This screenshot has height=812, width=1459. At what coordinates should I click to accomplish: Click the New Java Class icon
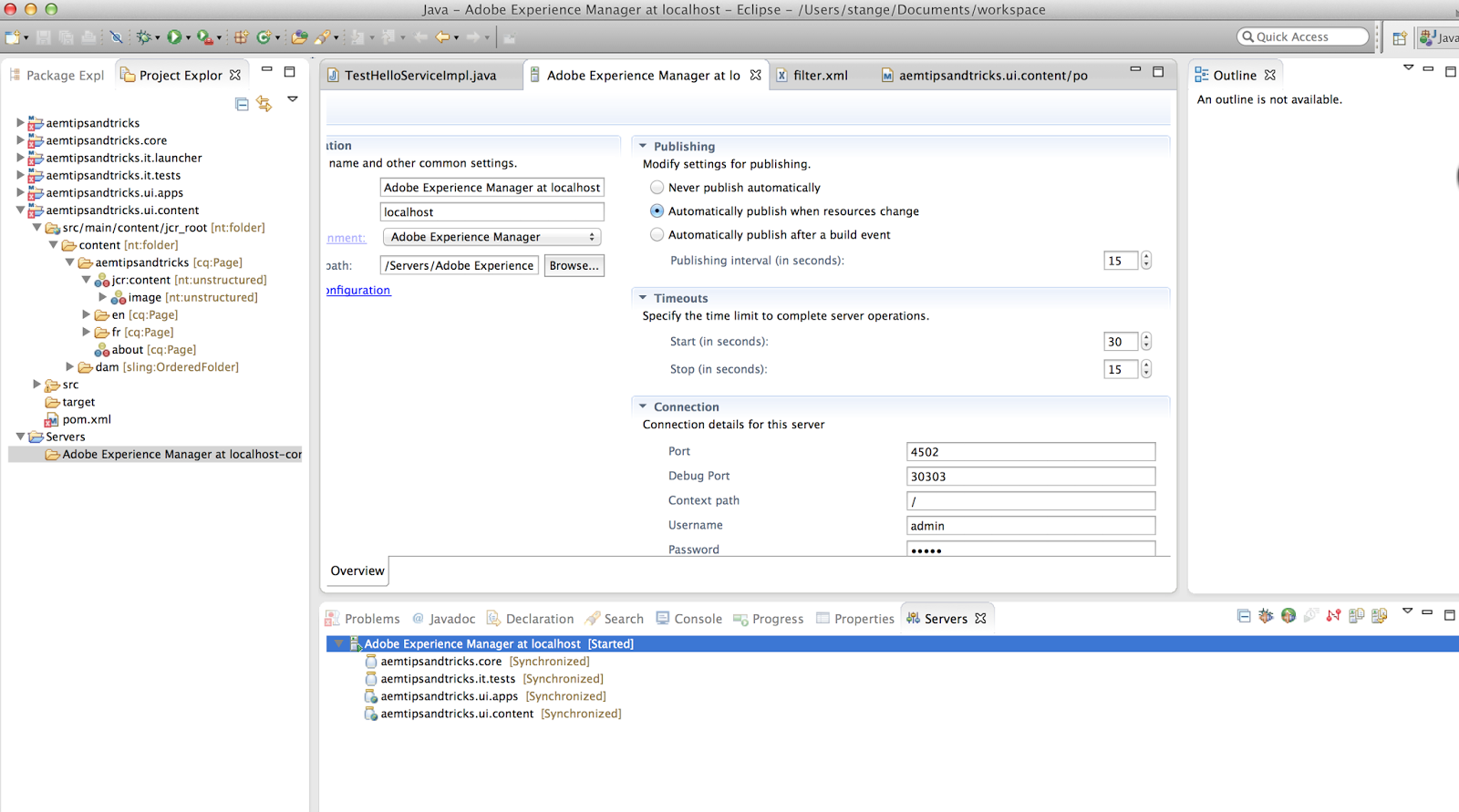(264, 37)
